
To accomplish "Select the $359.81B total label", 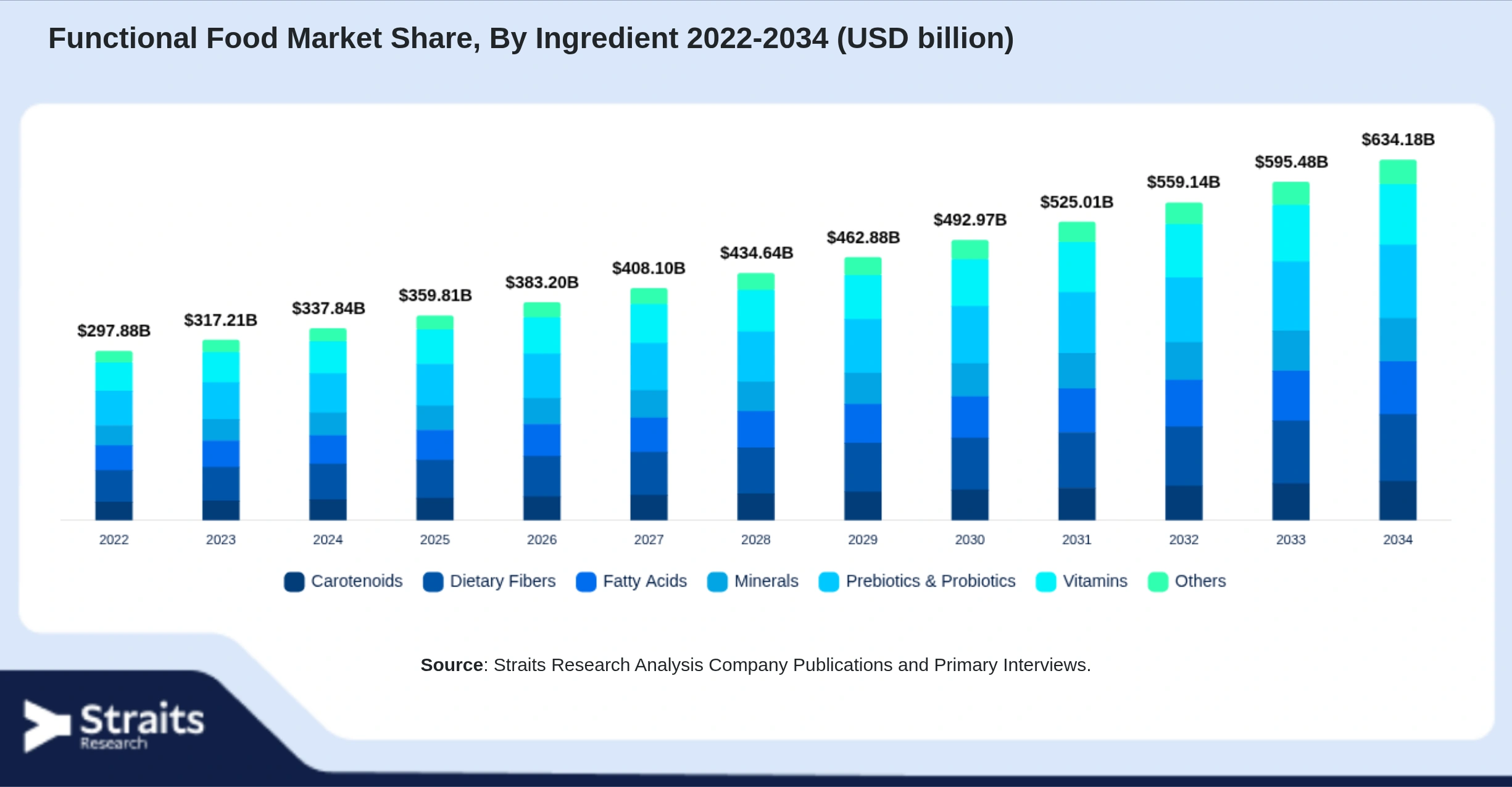I will coord(435,295).
